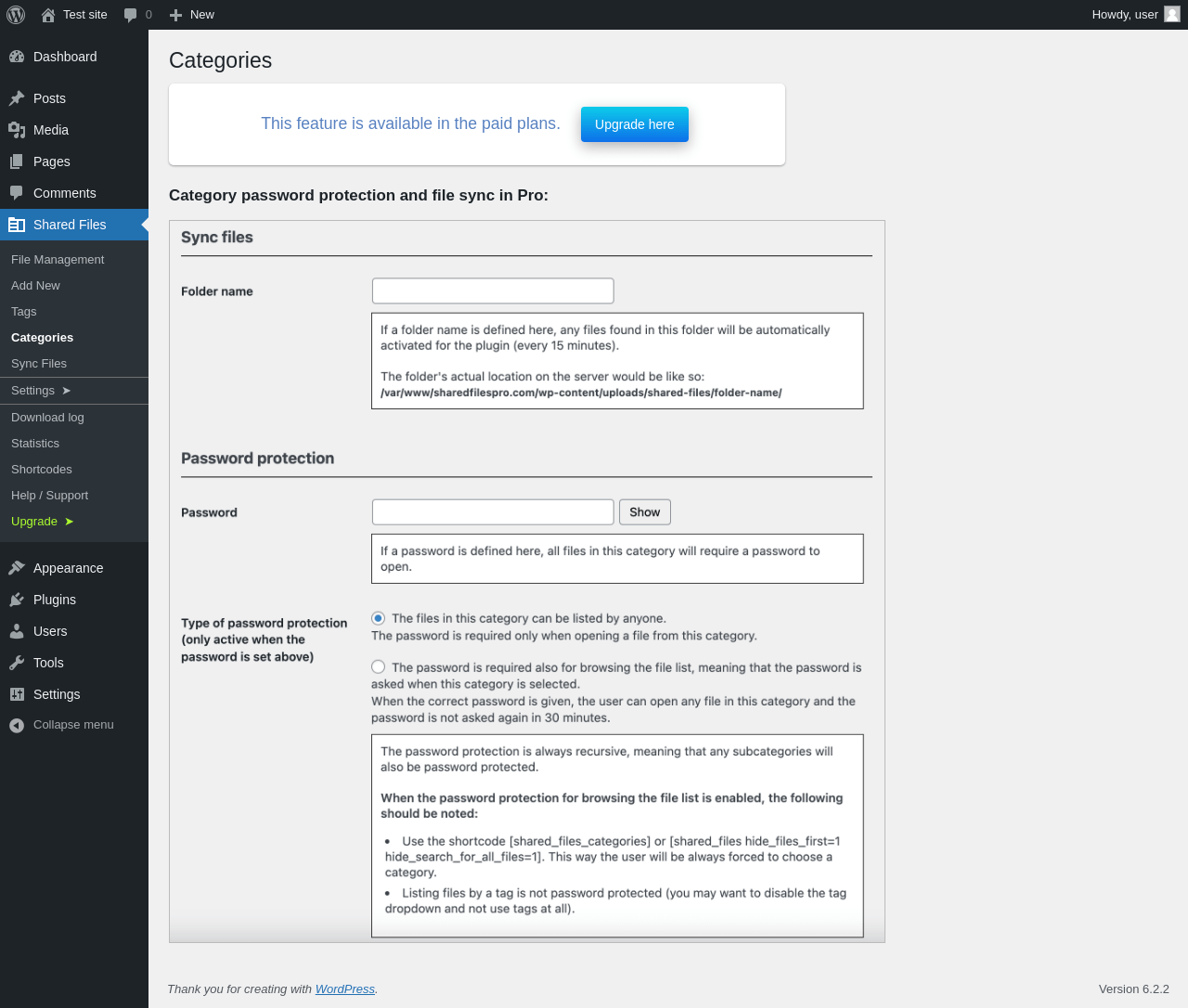Select 'files can be listed by anyone' radio
Image resolution: width=1188 pixels, height=1008 pixels.
378,618
